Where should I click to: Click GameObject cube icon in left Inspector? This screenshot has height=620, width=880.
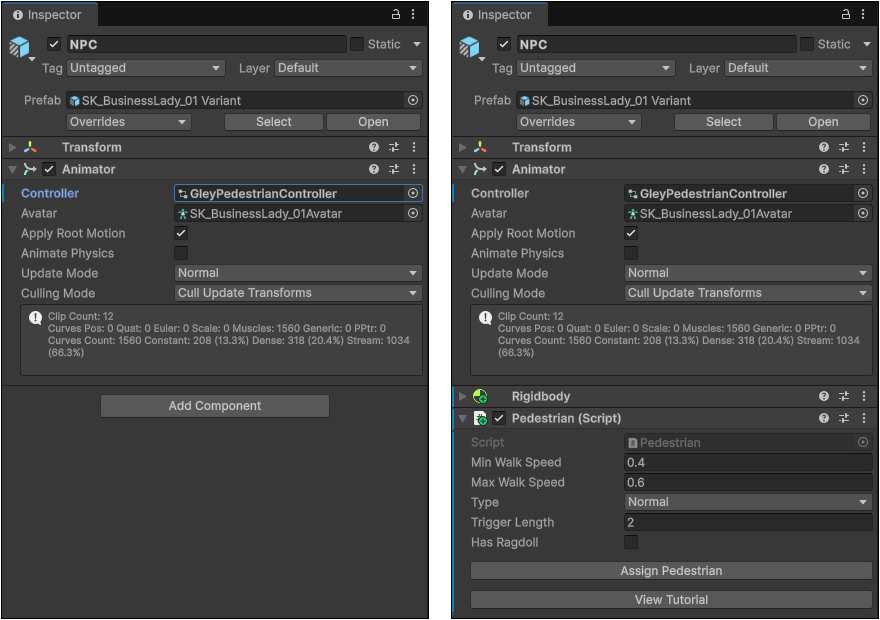(20, 47)
